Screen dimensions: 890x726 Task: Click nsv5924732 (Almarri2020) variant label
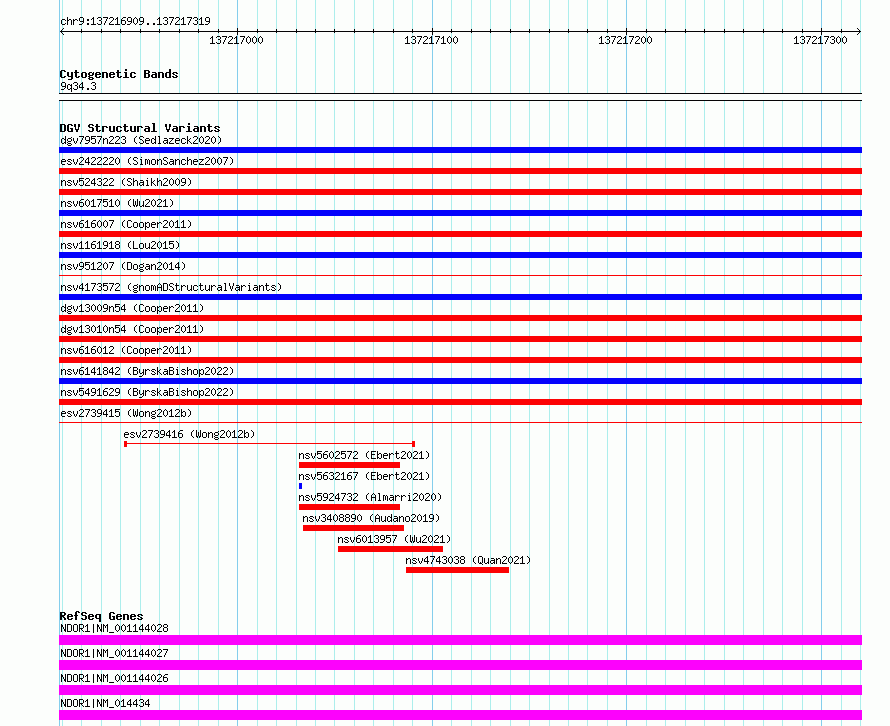(370, 497)
